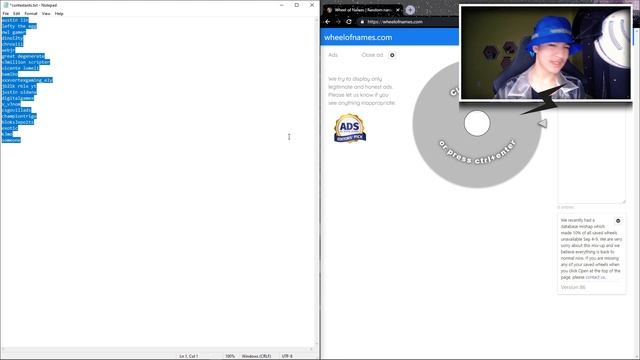Viewport: 640px width, 360px height.
Task: Click the '100%' zoom in Notepad status bar
Action: (230, 356)
